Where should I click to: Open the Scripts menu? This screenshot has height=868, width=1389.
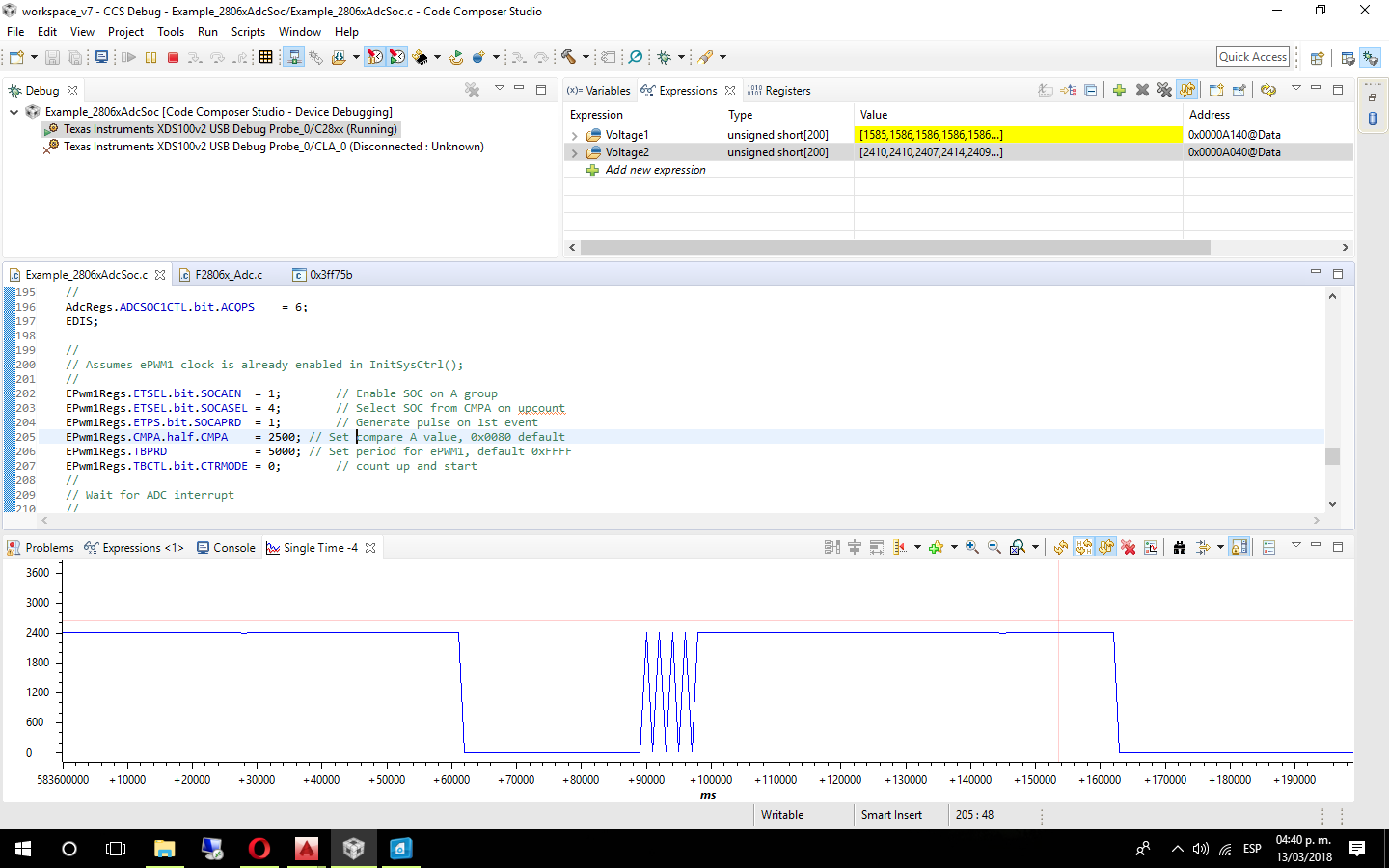[248, 32]
